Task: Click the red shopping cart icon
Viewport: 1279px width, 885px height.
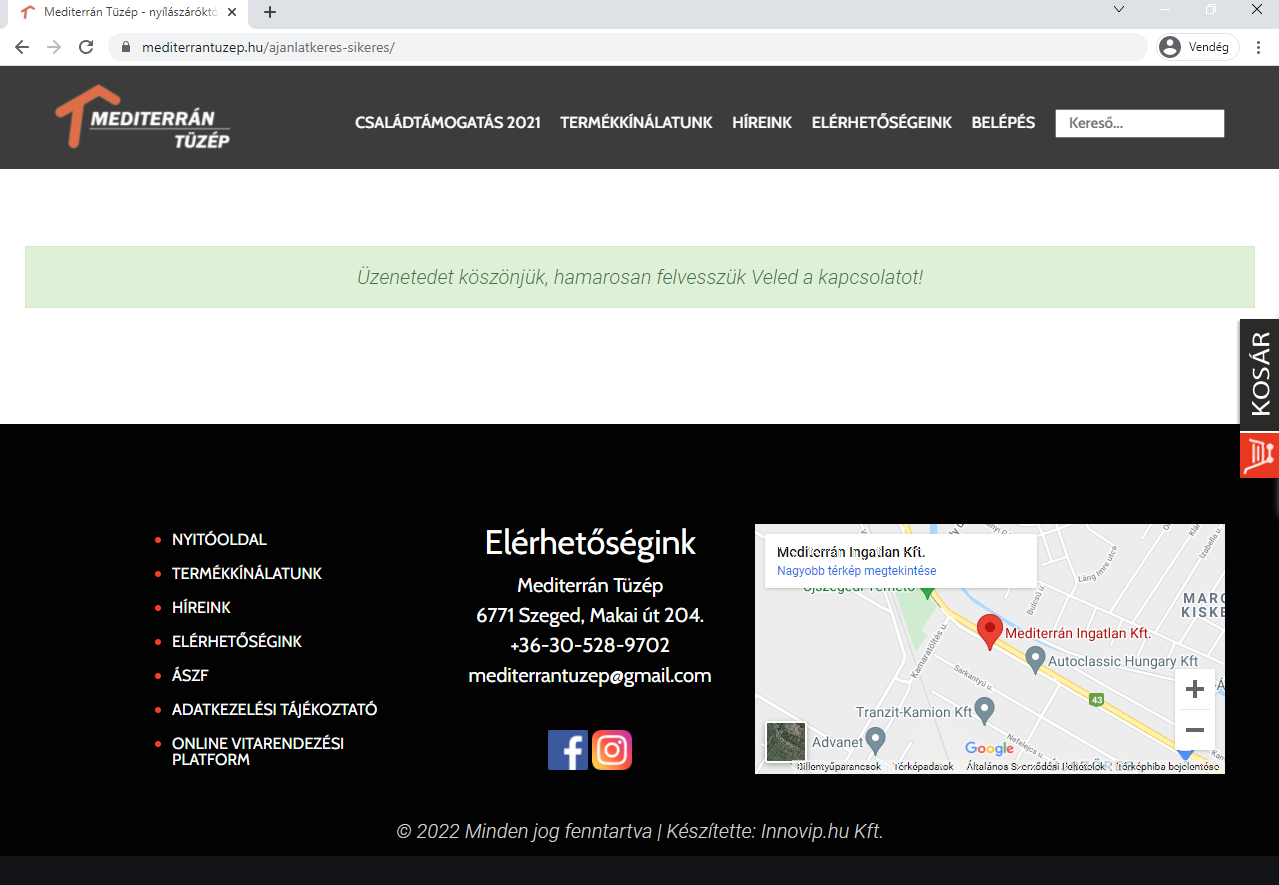Action: [x=1259, y=455]
